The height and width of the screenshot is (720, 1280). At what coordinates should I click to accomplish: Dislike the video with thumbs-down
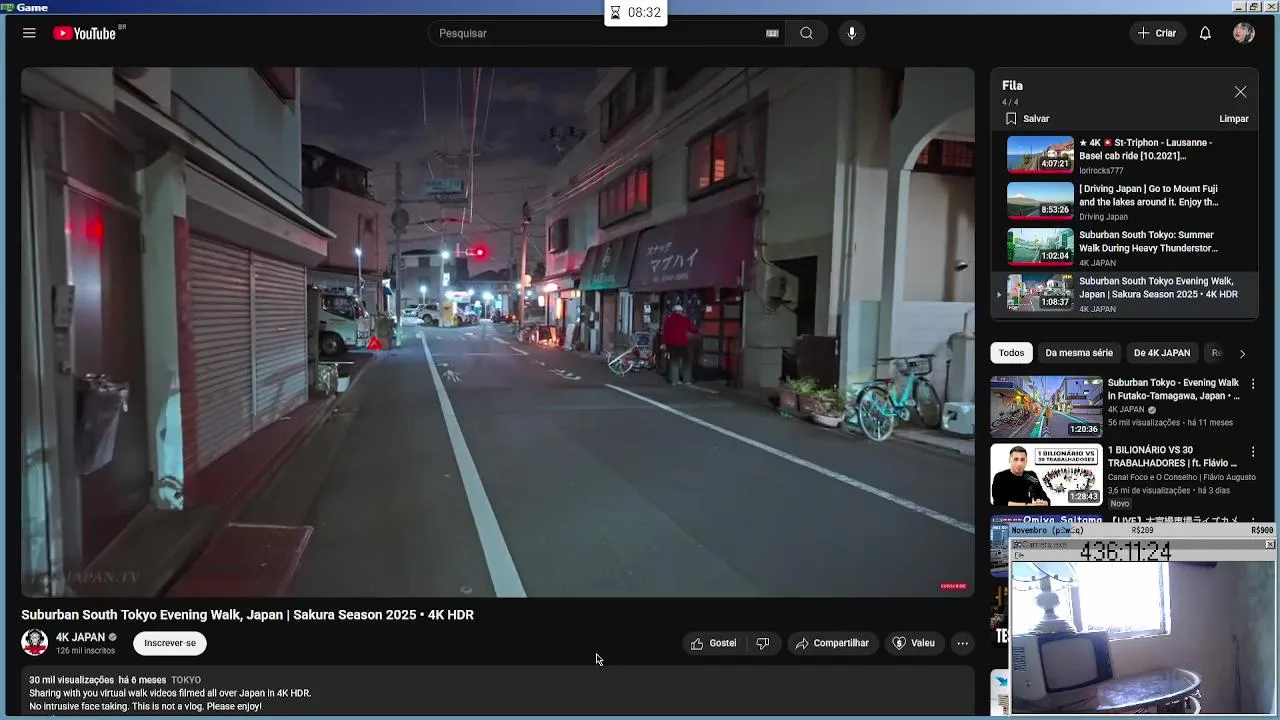[763, 643]
